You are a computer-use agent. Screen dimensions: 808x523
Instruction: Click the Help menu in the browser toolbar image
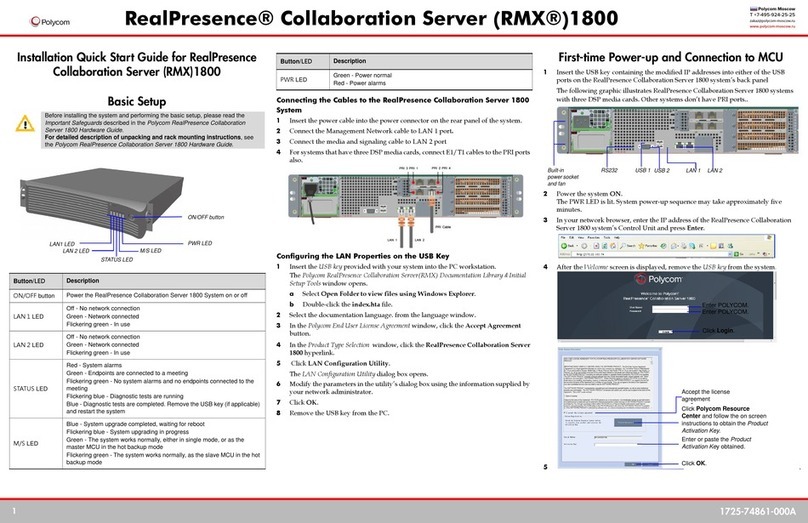coord(616,238)
